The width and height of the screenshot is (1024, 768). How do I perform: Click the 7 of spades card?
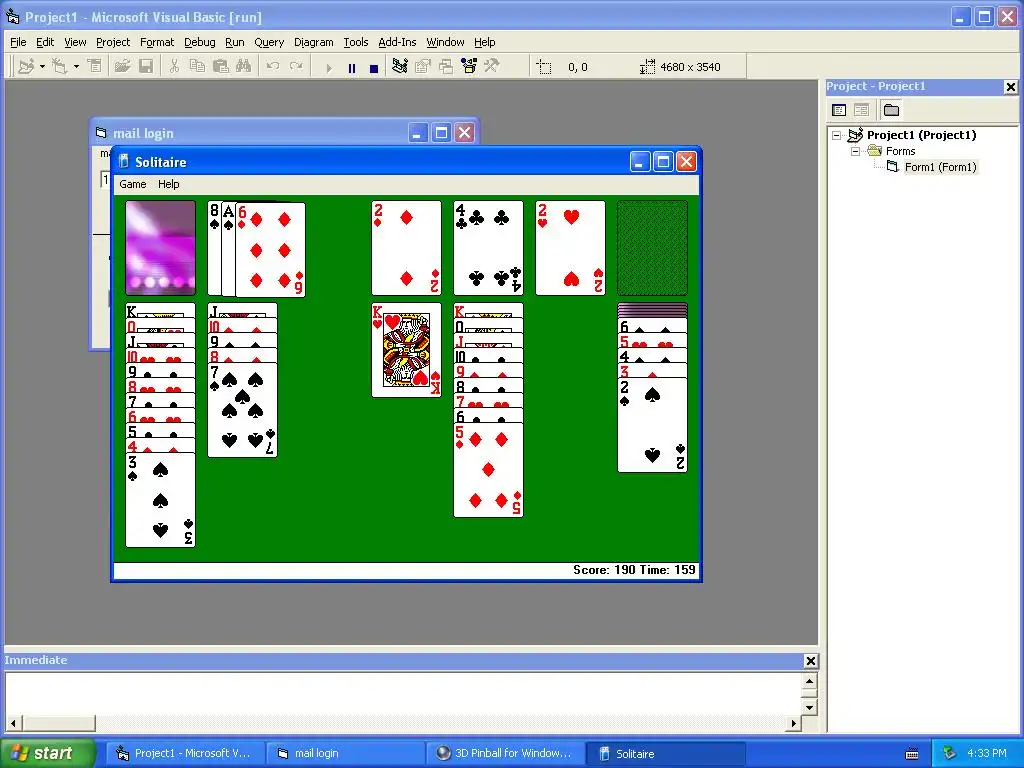pos(242,410)
